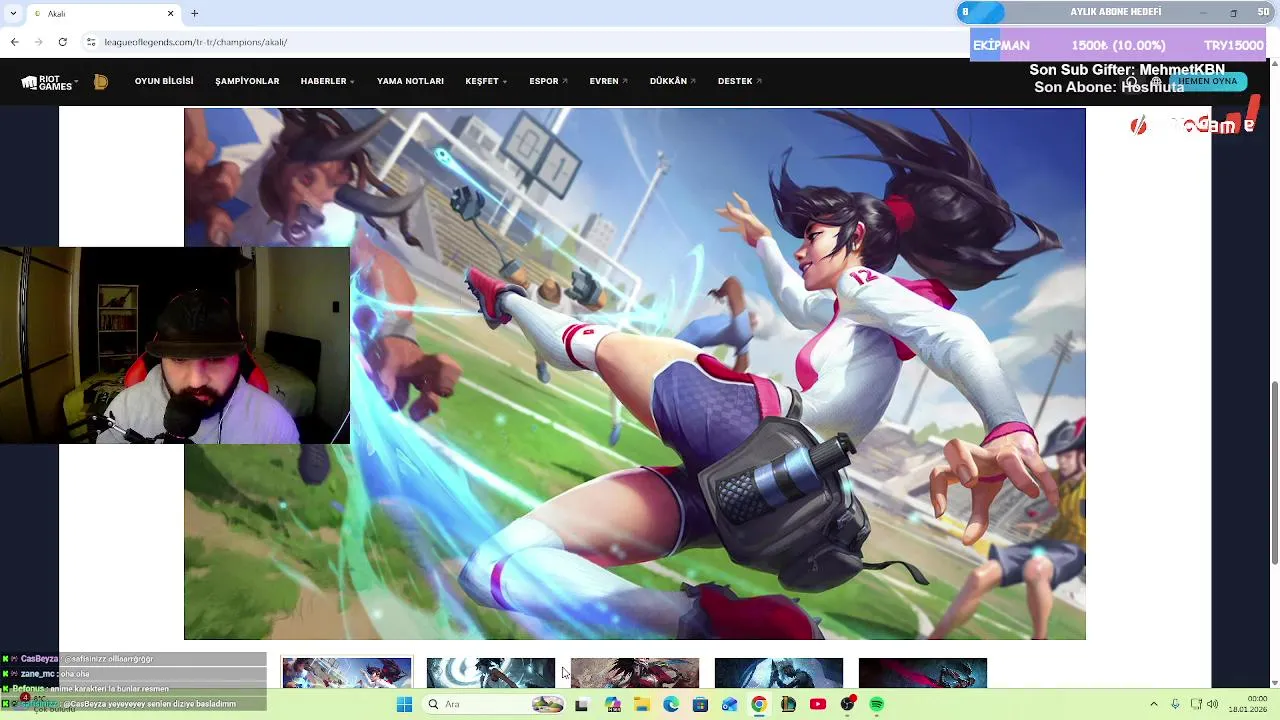The width and height of the screenshot is (1280, 720).
Task: Close the Akali browser tab
Action: click(x=170, y=13)
